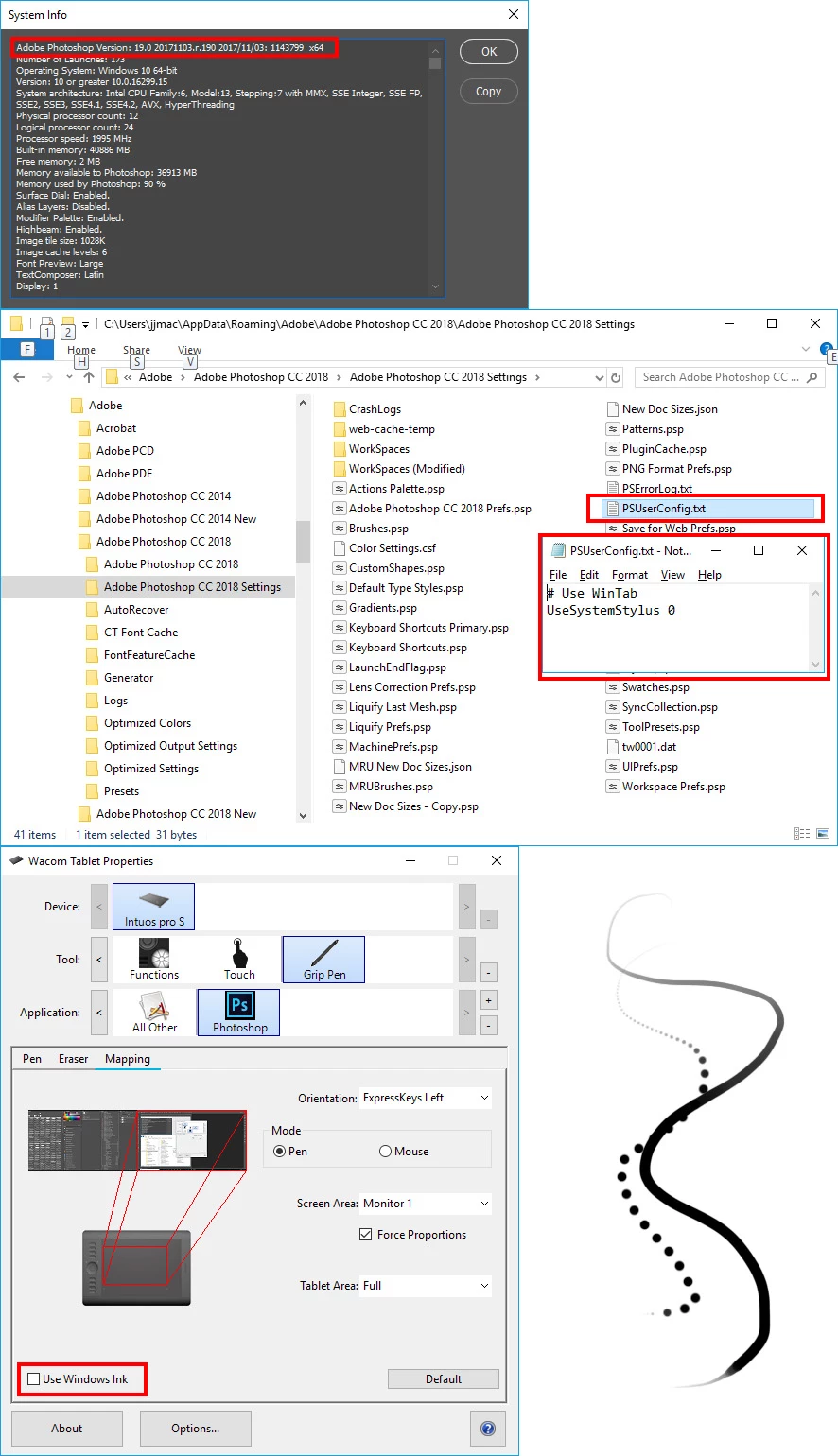Open the Orientation dropdown
The image size is (838, 1456).
tap(427, 1098)
